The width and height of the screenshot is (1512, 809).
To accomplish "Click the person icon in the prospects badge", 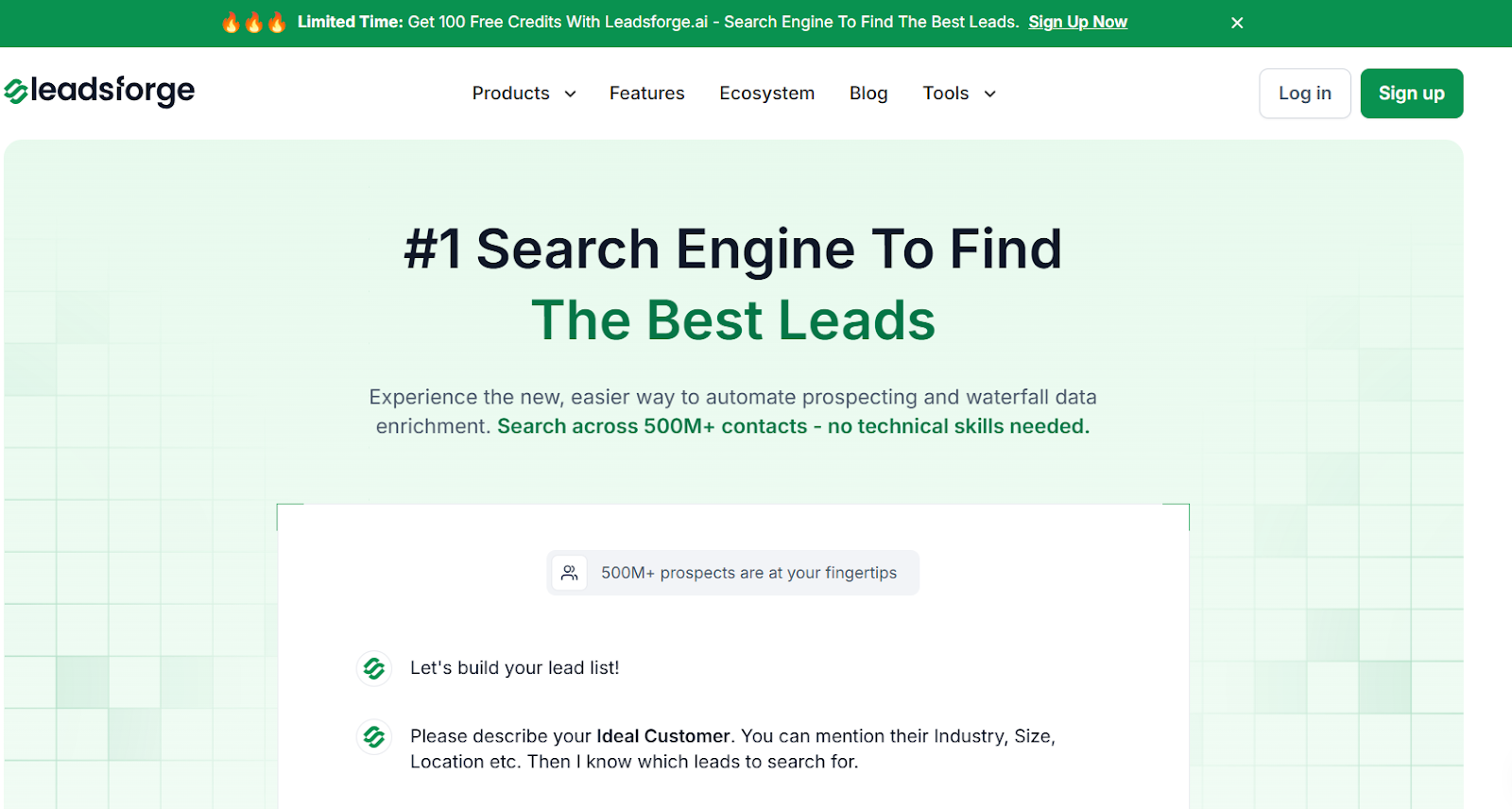I will point(570,572).
